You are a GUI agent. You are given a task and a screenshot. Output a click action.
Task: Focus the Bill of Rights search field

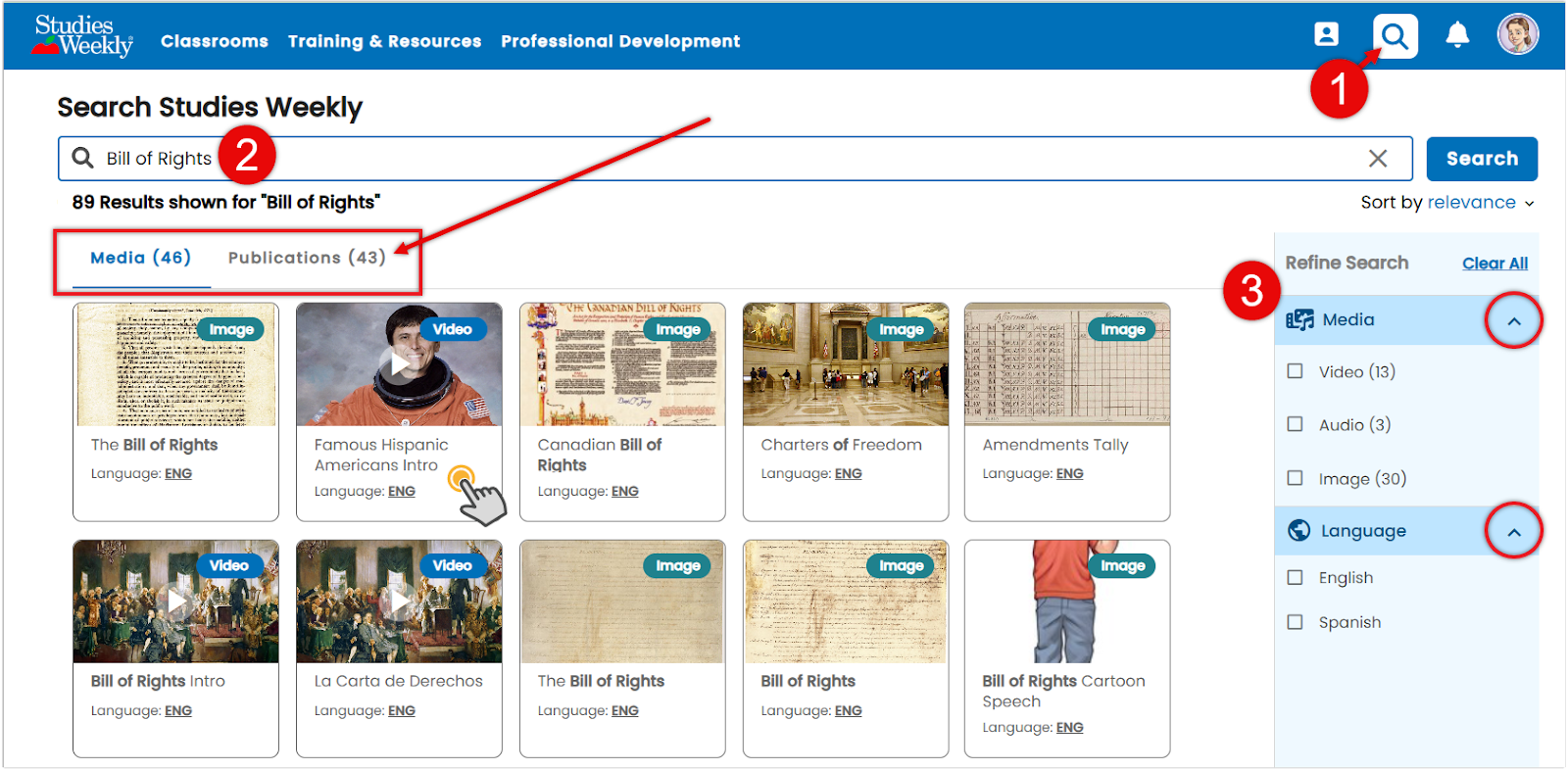pyautogui.click(x=735, y=159)
